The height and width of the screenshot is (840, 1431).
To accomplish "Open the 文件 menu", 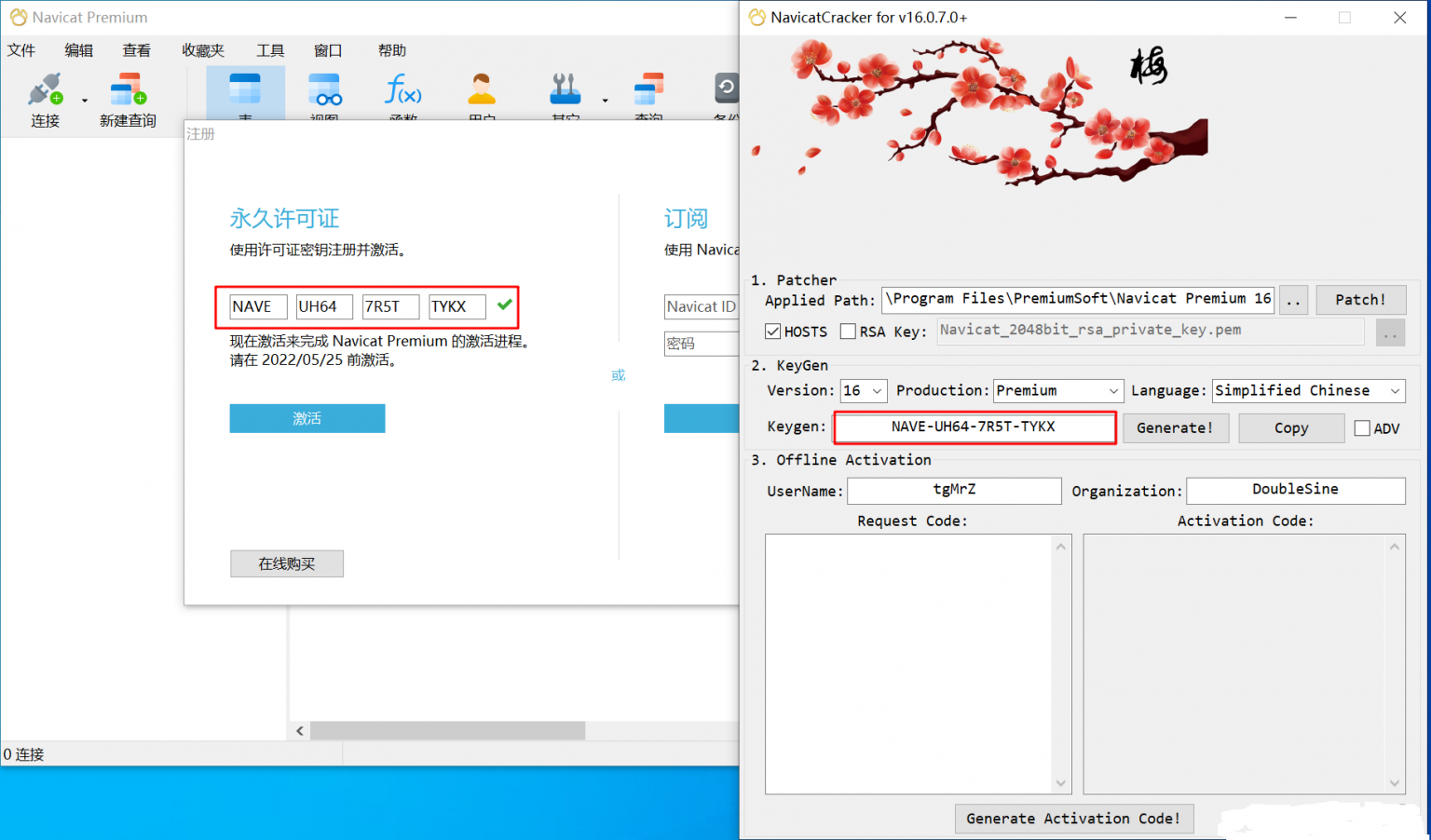I will pos(21,50).
